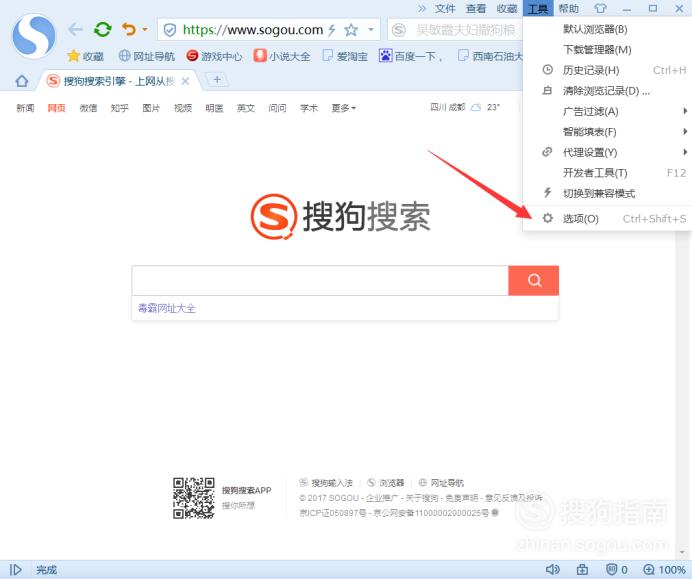Screen dimensions: 692x579
Task: Open 网址导航 bookmark
Action: [147, 56]
